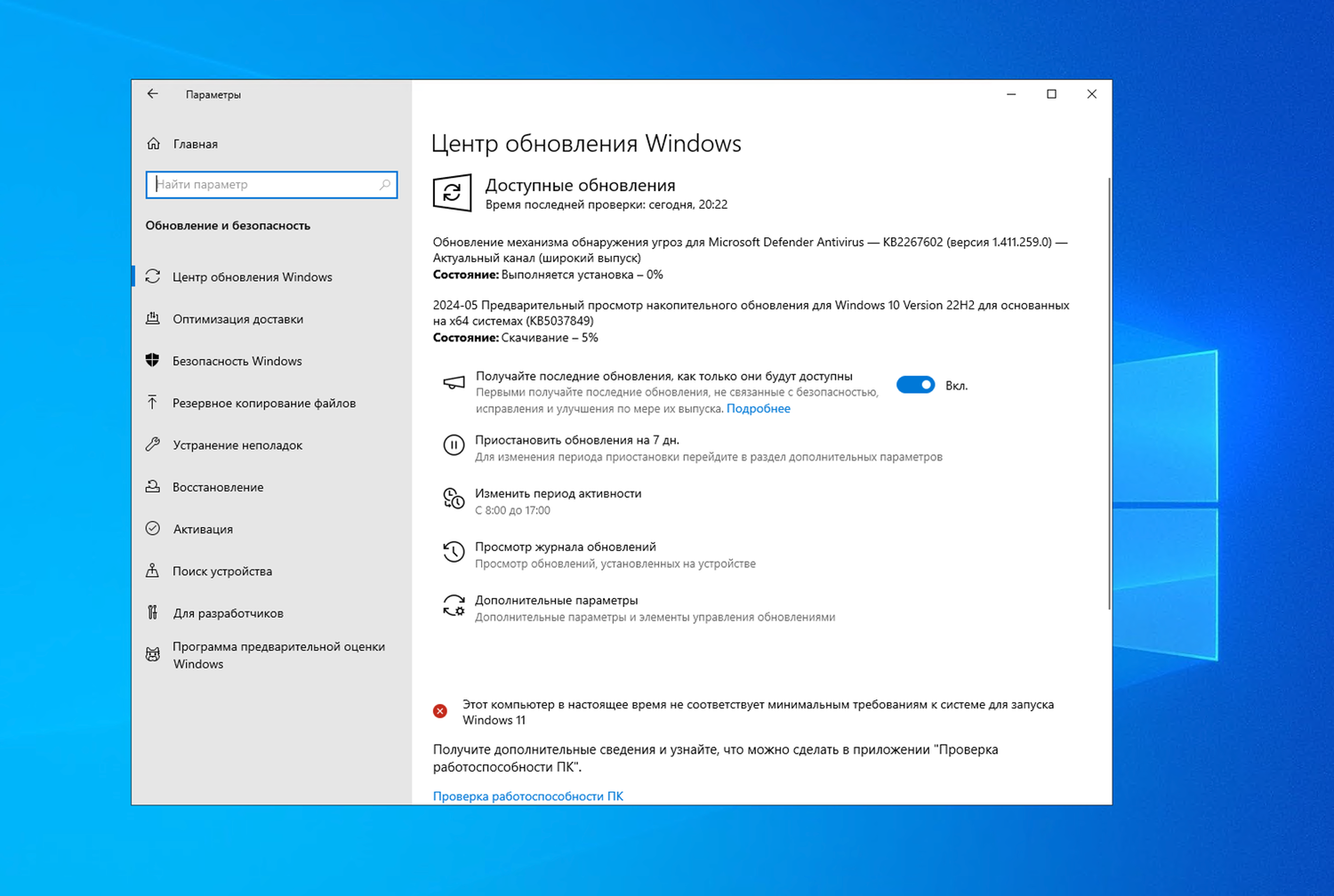
Task: Close the Параметры window
Action: [1092, 94]
